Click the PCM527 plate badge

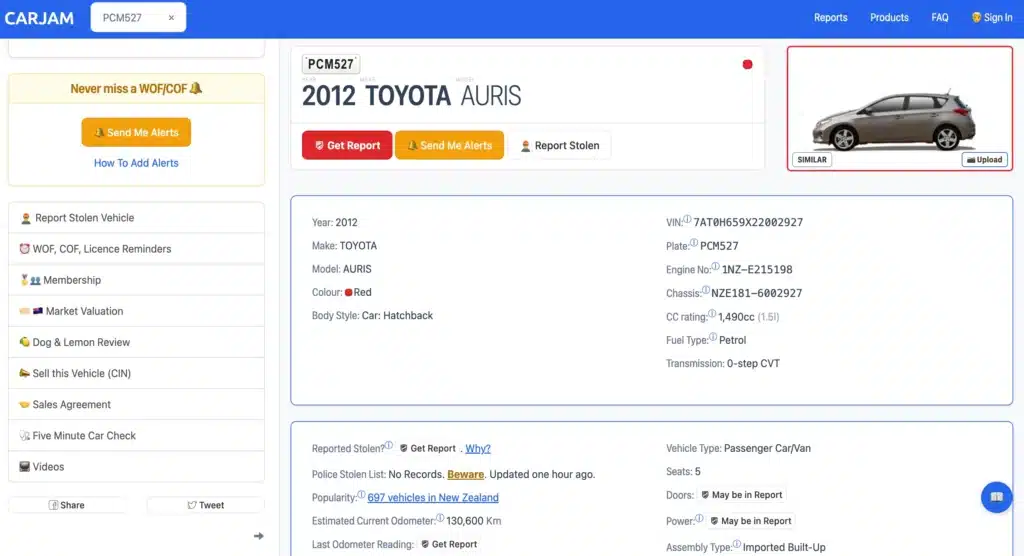[330, 64]
